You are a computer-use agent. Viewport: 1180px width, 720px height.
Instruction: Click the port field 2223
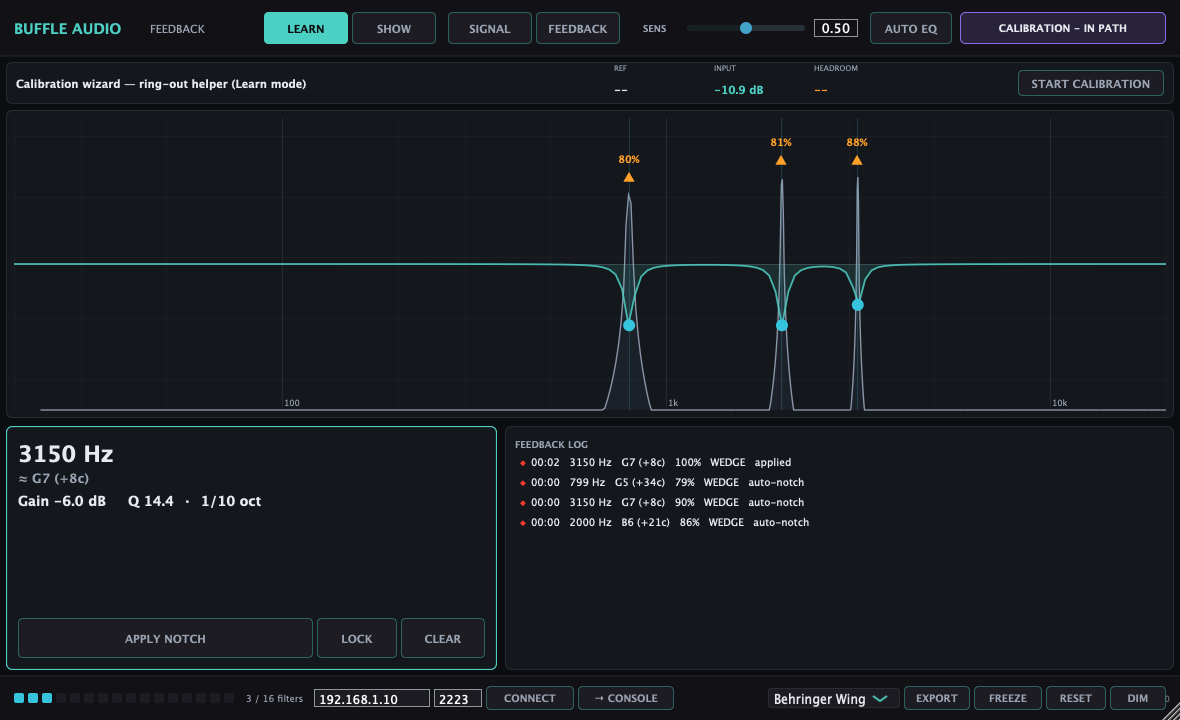(458, 699)
